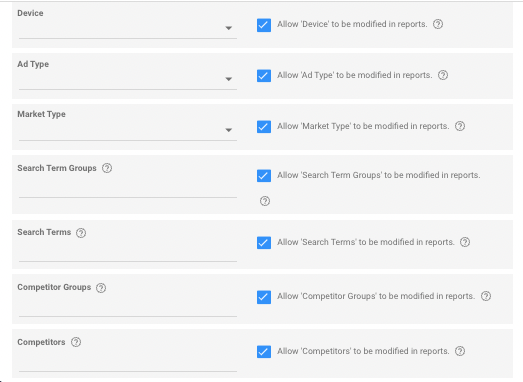
Task: Click help icon beside Competitors label
Action: coord(76,342)
